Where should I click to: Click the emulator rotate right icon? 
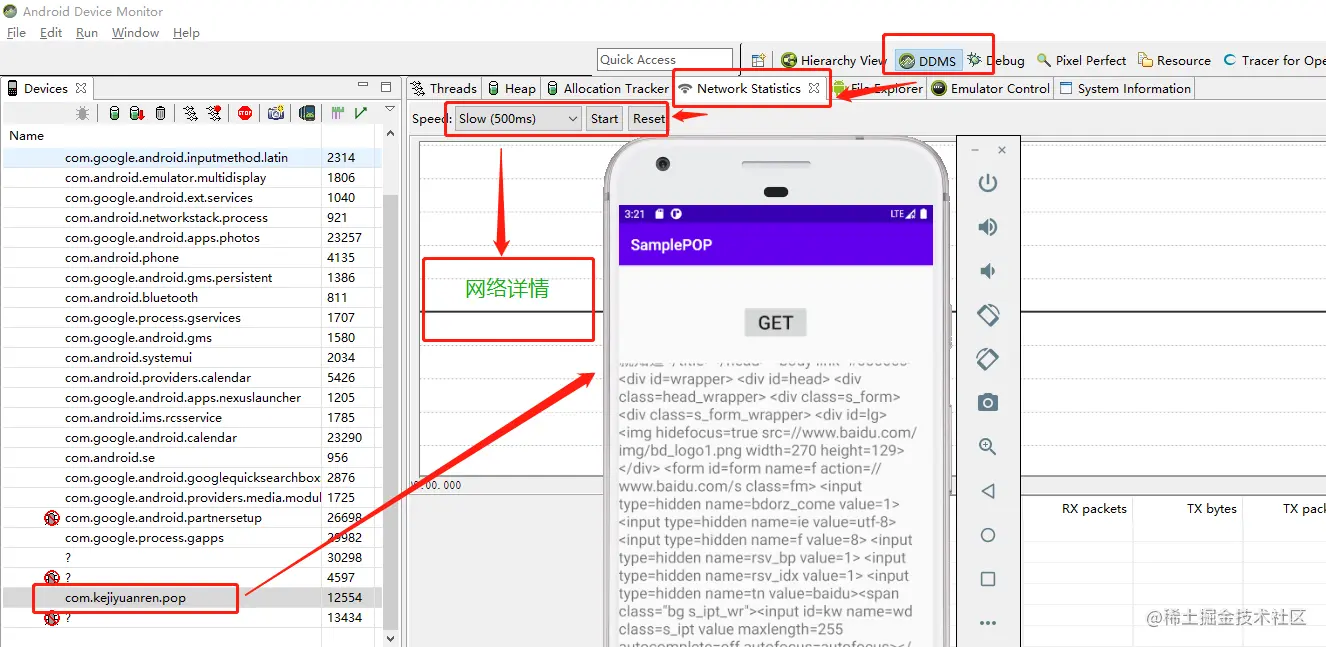click(988, 359)
